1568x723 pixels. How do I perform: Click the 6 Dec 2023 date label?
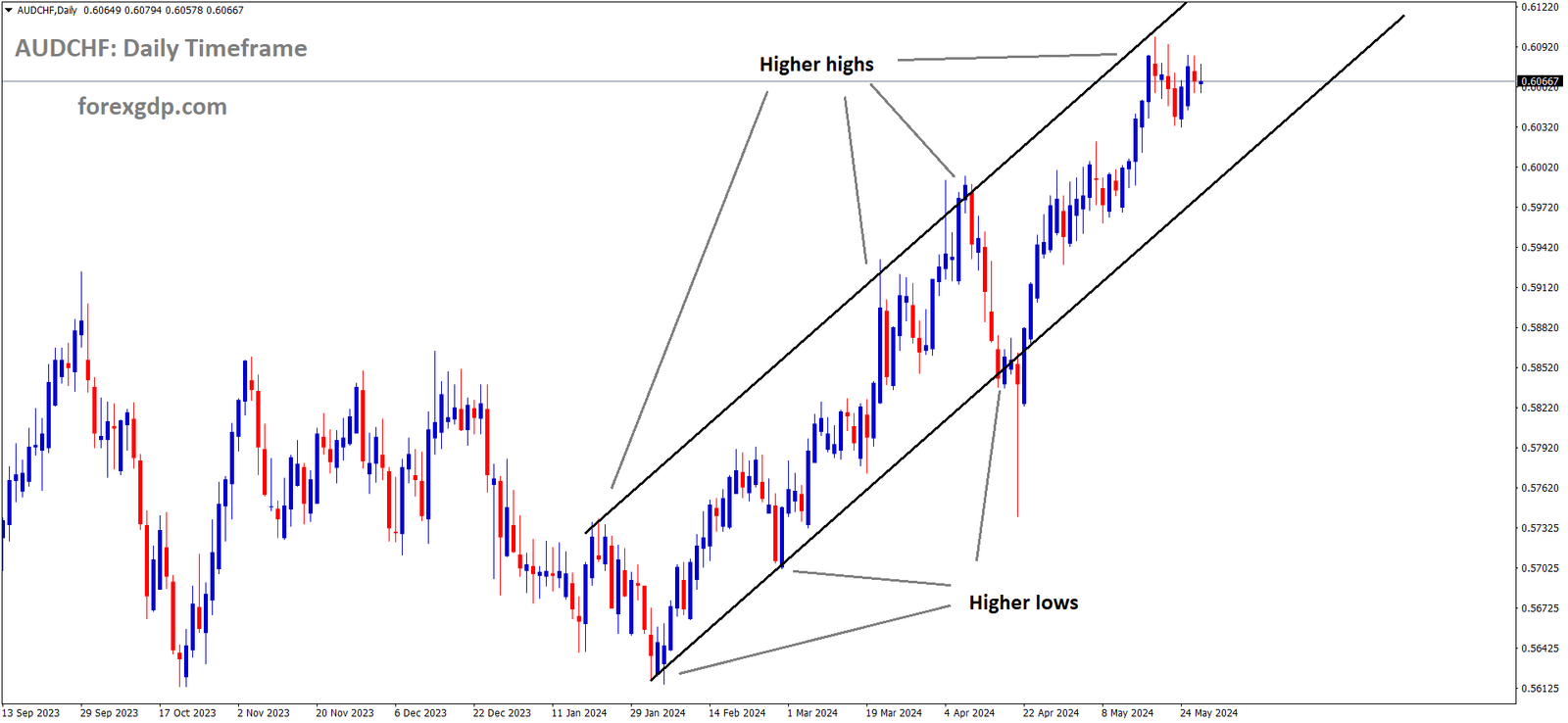click(420, 713)
